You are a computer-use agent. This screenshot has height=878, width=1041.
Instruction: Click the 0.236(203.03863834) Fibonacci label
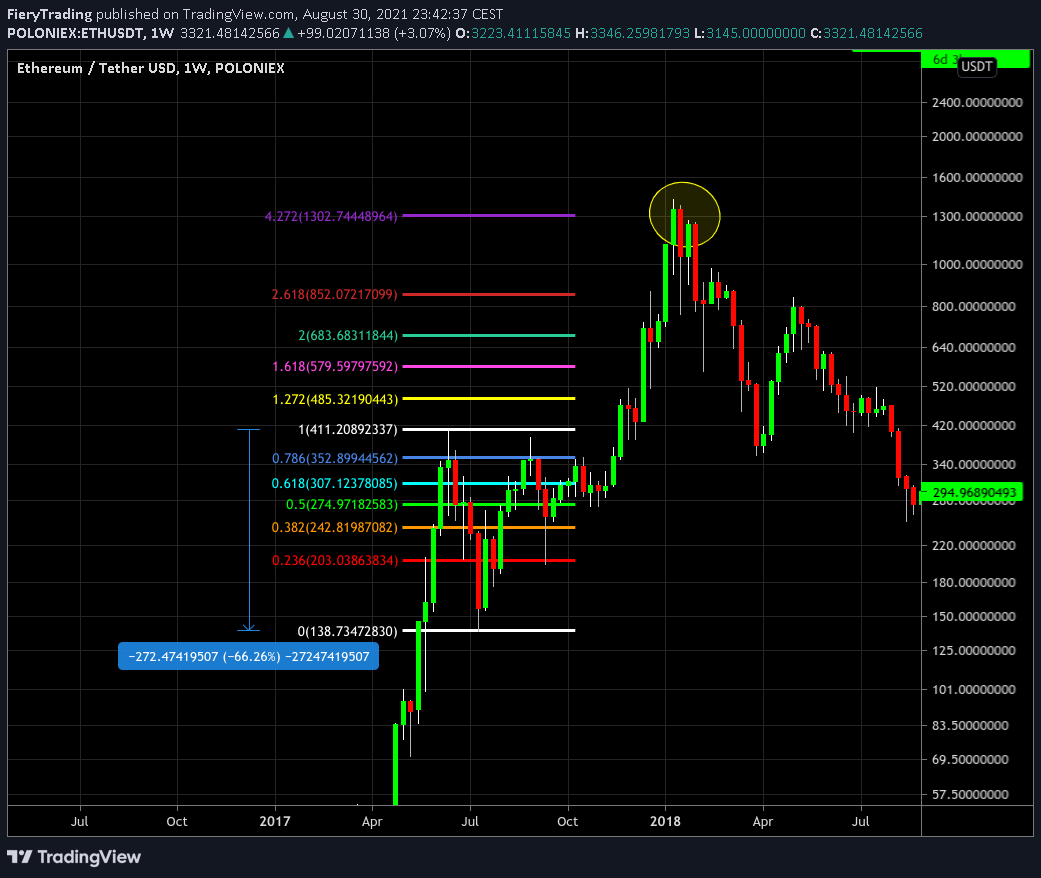tap(335, 561)
